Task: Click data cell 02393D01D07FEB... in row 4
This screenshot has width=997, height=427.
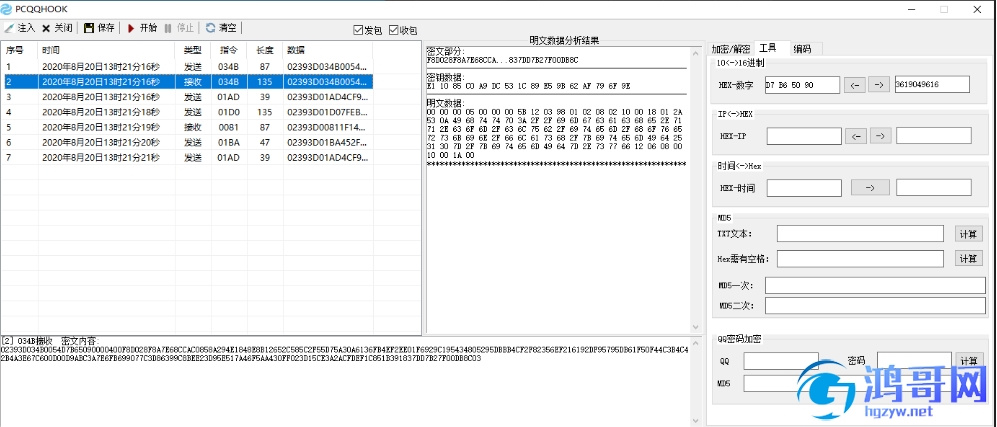Action: tap(327, 112)
